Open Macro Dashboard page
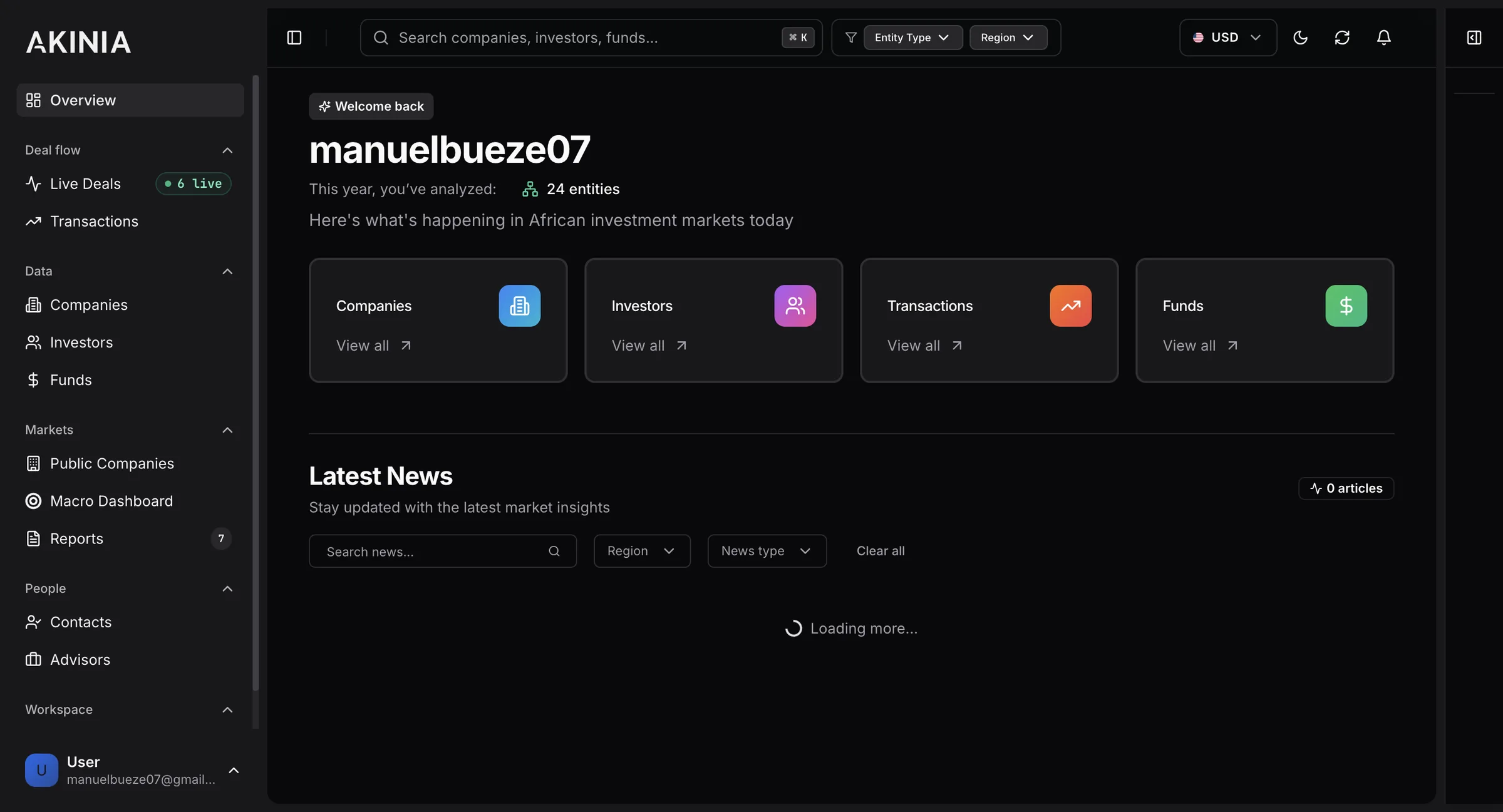The width and height of the screenshot is (1503, 812). 130,501
